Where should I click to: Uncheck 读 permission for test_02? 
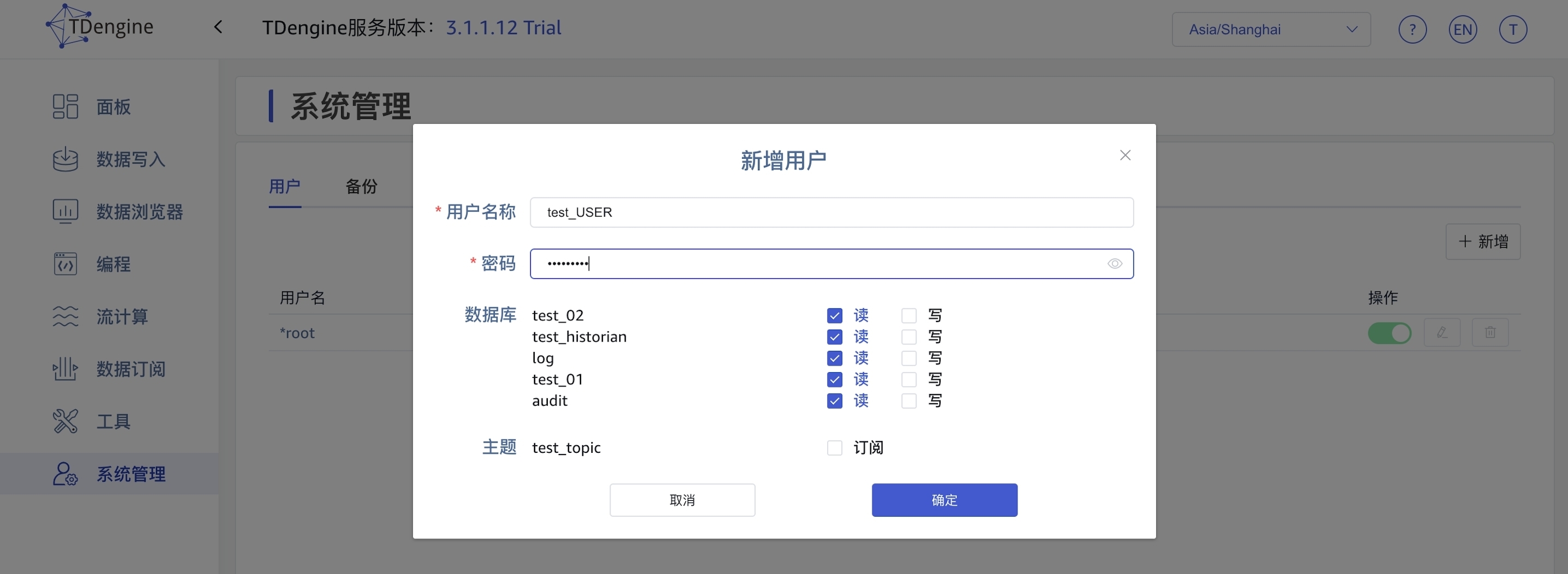click(x=835, y=315)
